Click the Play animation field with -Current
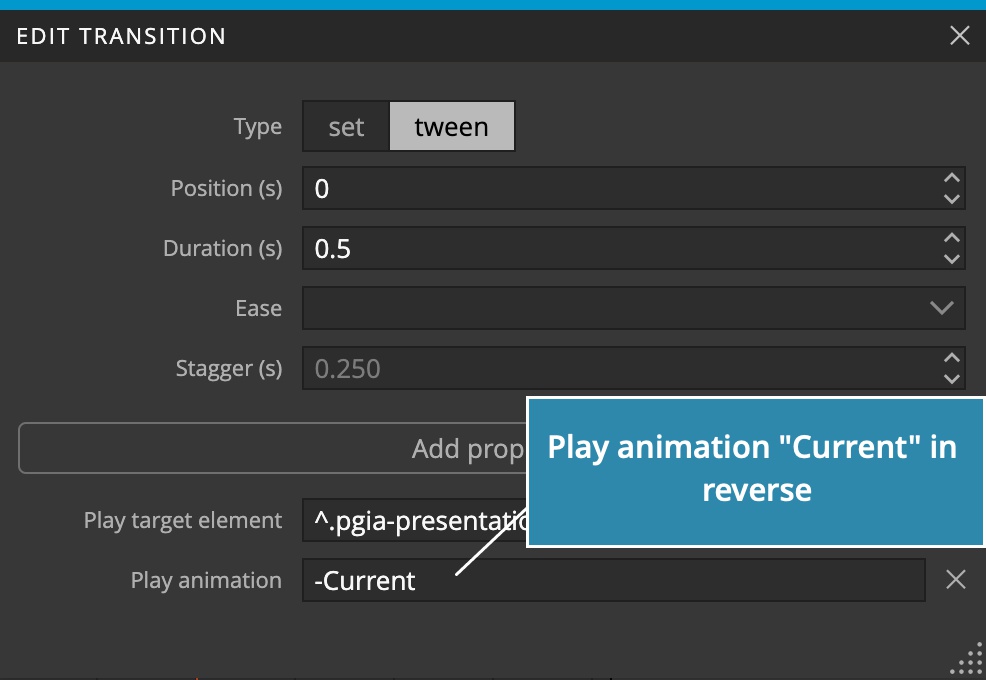The width and height of the screenshot is (986, 680). [x=614, y=580]
